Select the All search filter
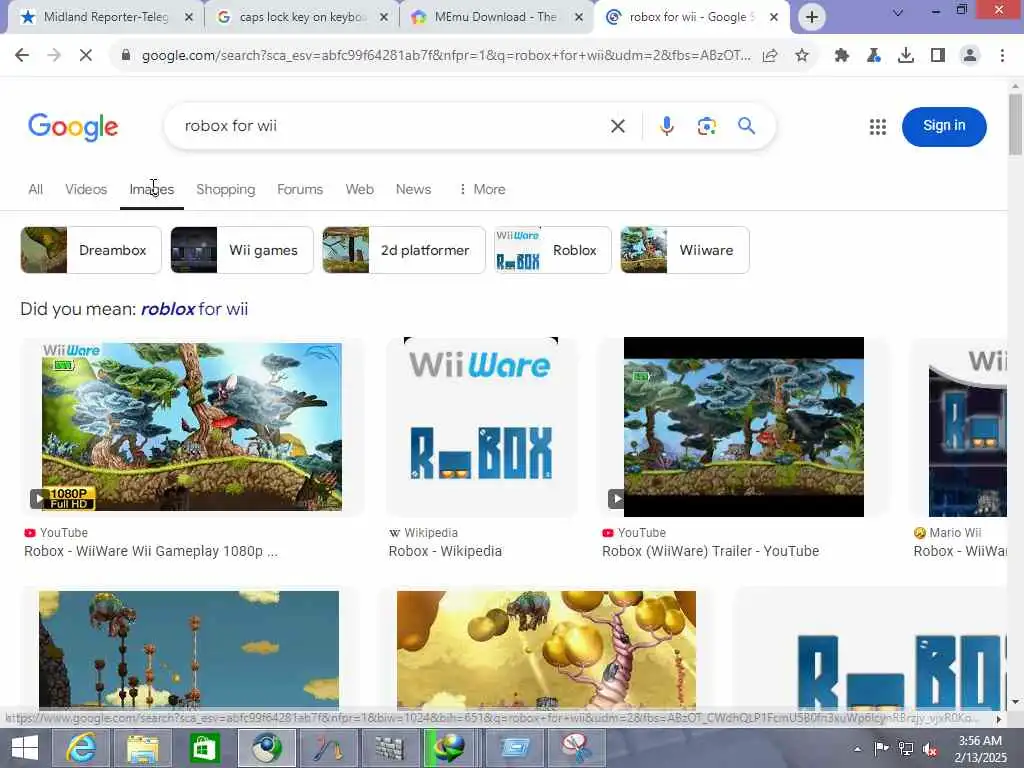Screen dimensions: 1024x768 pyautogui.click(x=35, y=189)
